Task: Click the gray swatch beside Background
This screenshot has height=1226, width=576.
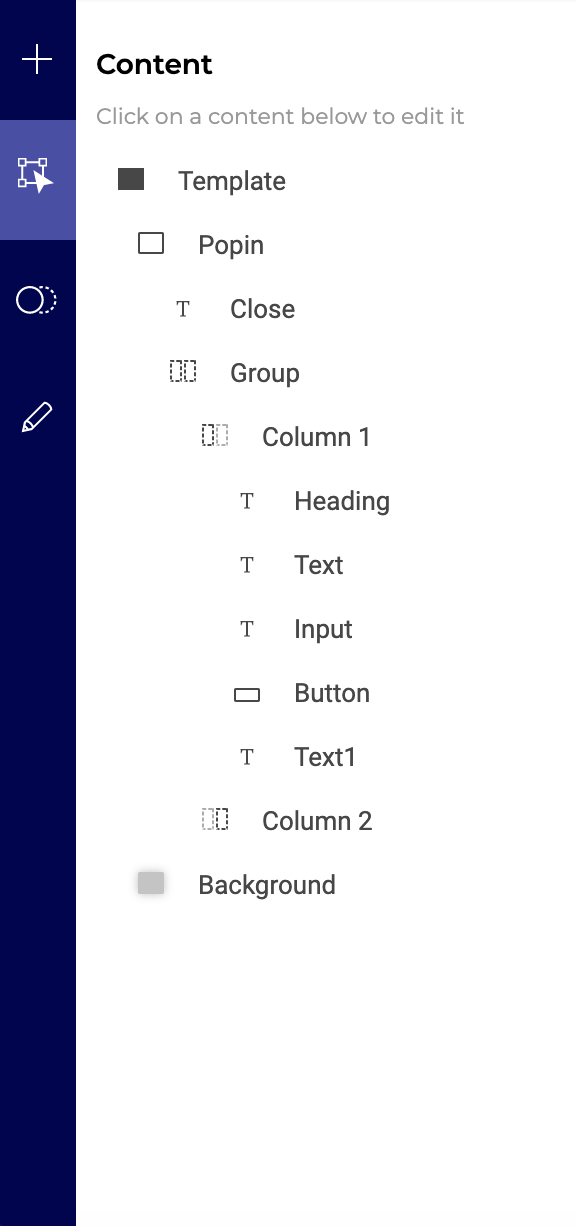Action: click(x=151, y=883)
